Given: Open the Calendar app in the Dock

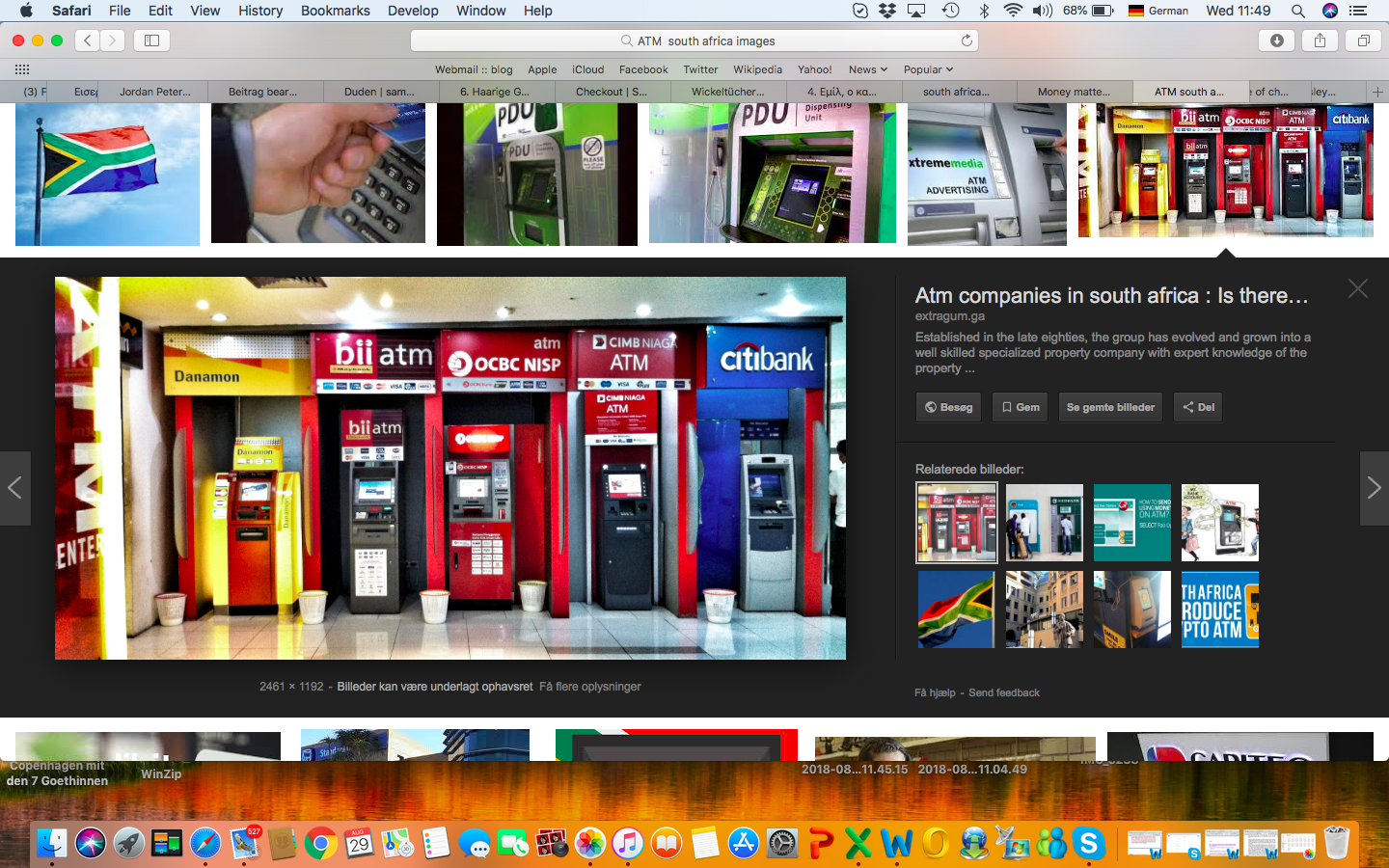Looking at the screenshot, I should coord(359,844).
